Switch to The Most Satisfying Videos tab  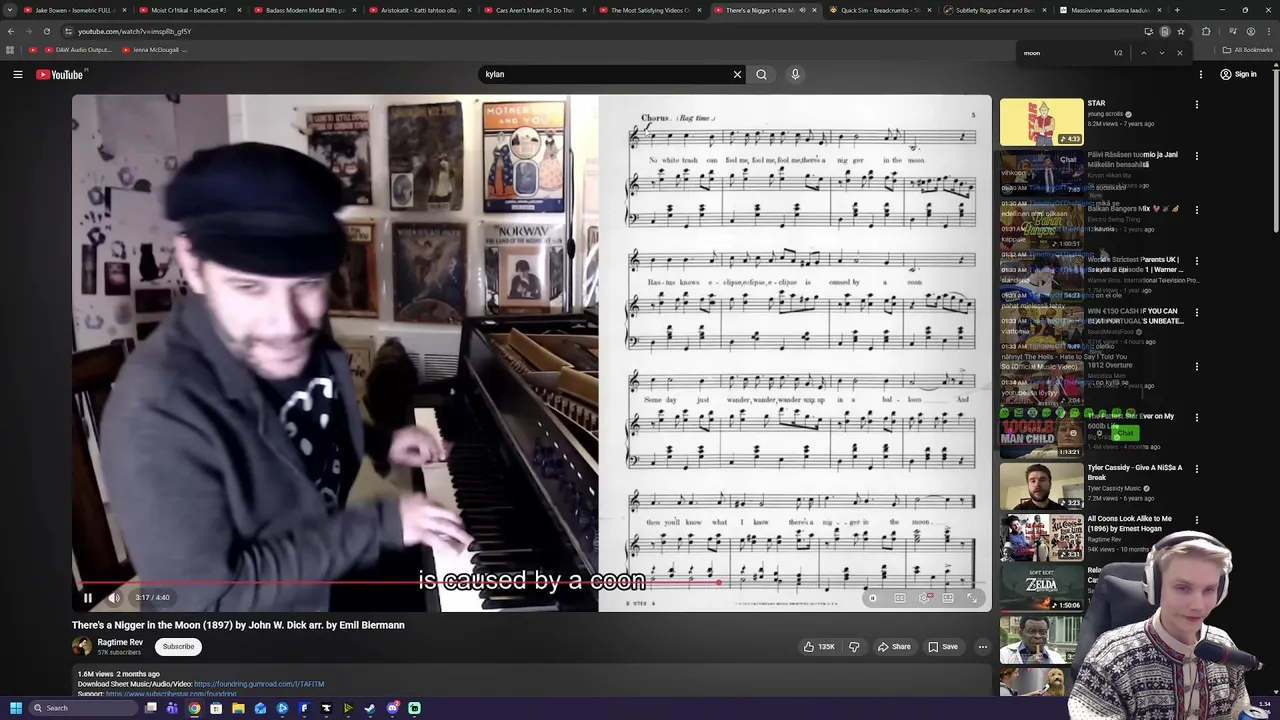pyautogui.click(x=649, y=10)
